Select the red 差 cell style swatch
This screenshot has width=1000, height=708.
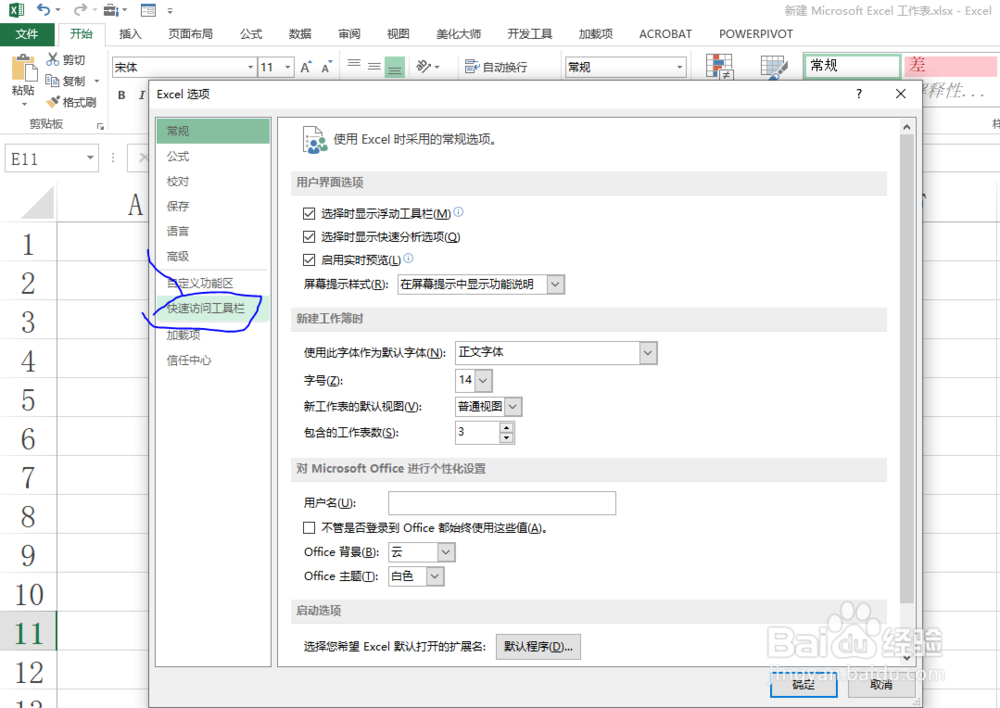click(950, 66)
